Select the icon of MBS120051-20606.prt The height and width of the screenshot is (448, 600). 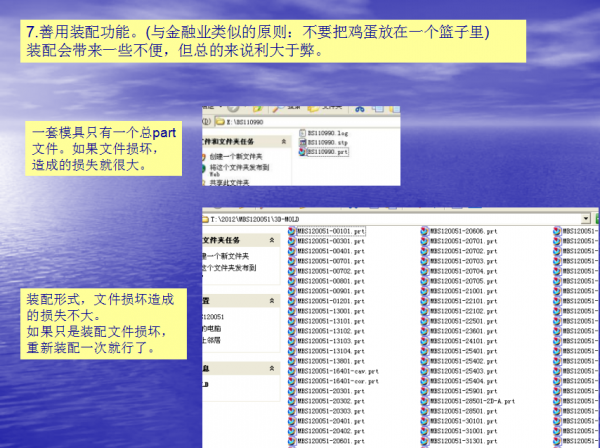click(424, 231)
